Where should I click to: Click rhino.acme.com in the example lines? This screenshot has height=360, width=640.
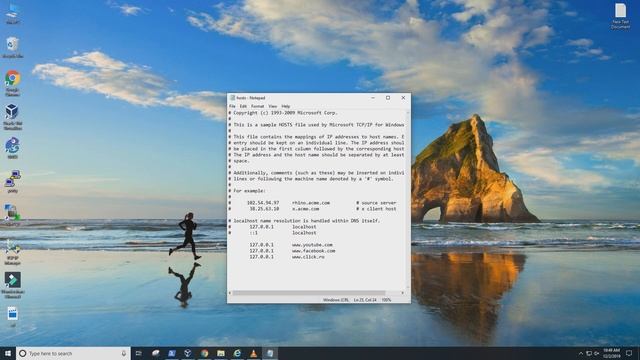click(311, 203)
